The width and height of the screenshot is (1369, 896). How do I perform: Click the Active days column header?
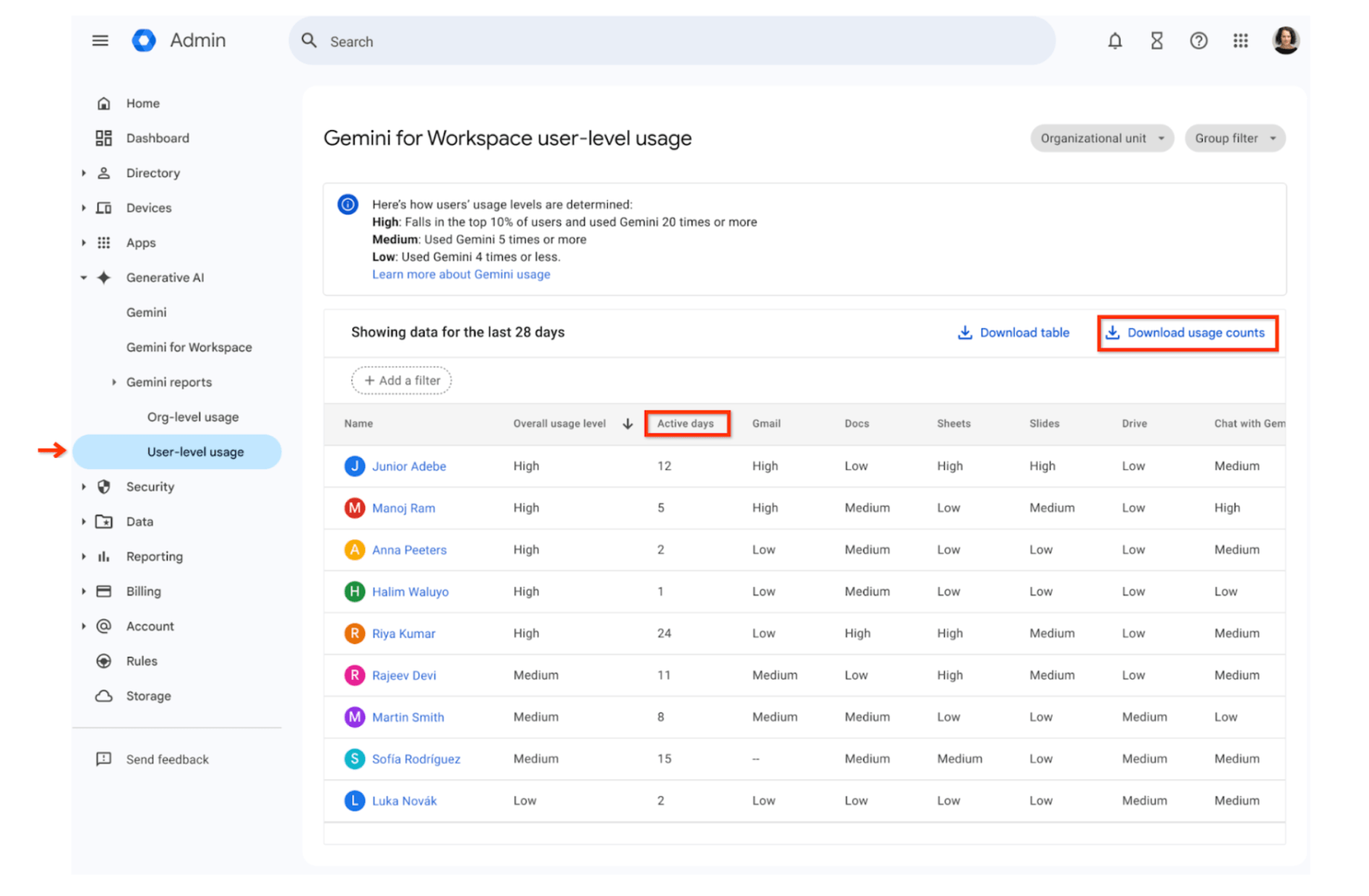(685, 423)
